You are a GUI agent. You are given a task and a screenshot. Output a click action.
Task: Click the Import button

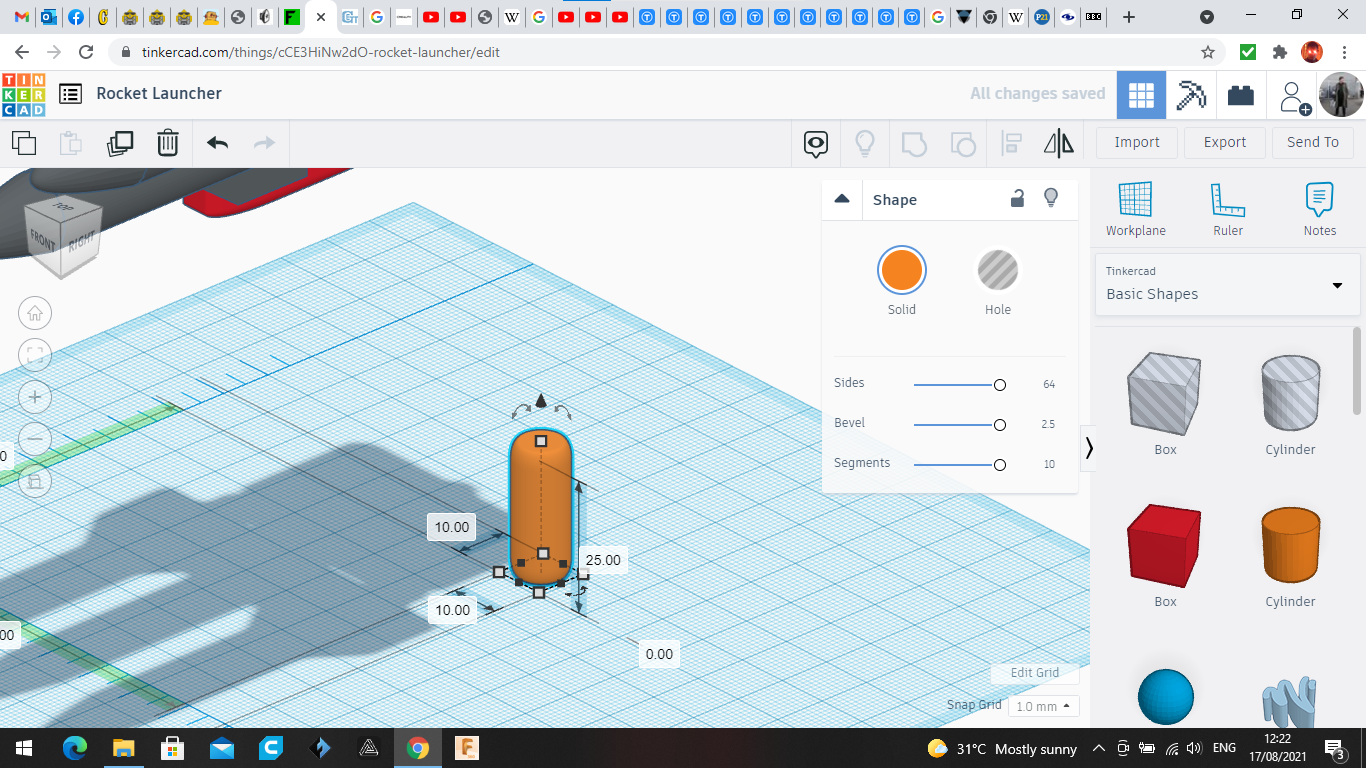tap(1136, 142)
